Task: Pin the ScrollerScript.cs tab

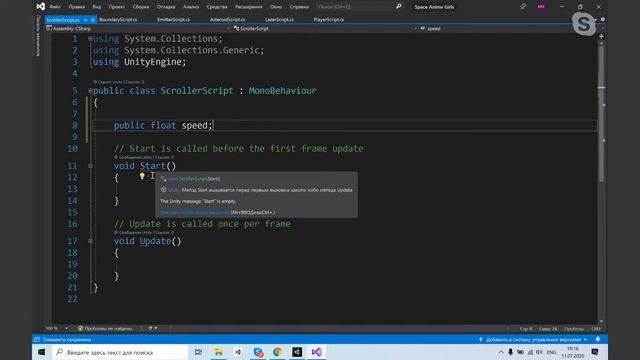Action: tap(85, 20)
